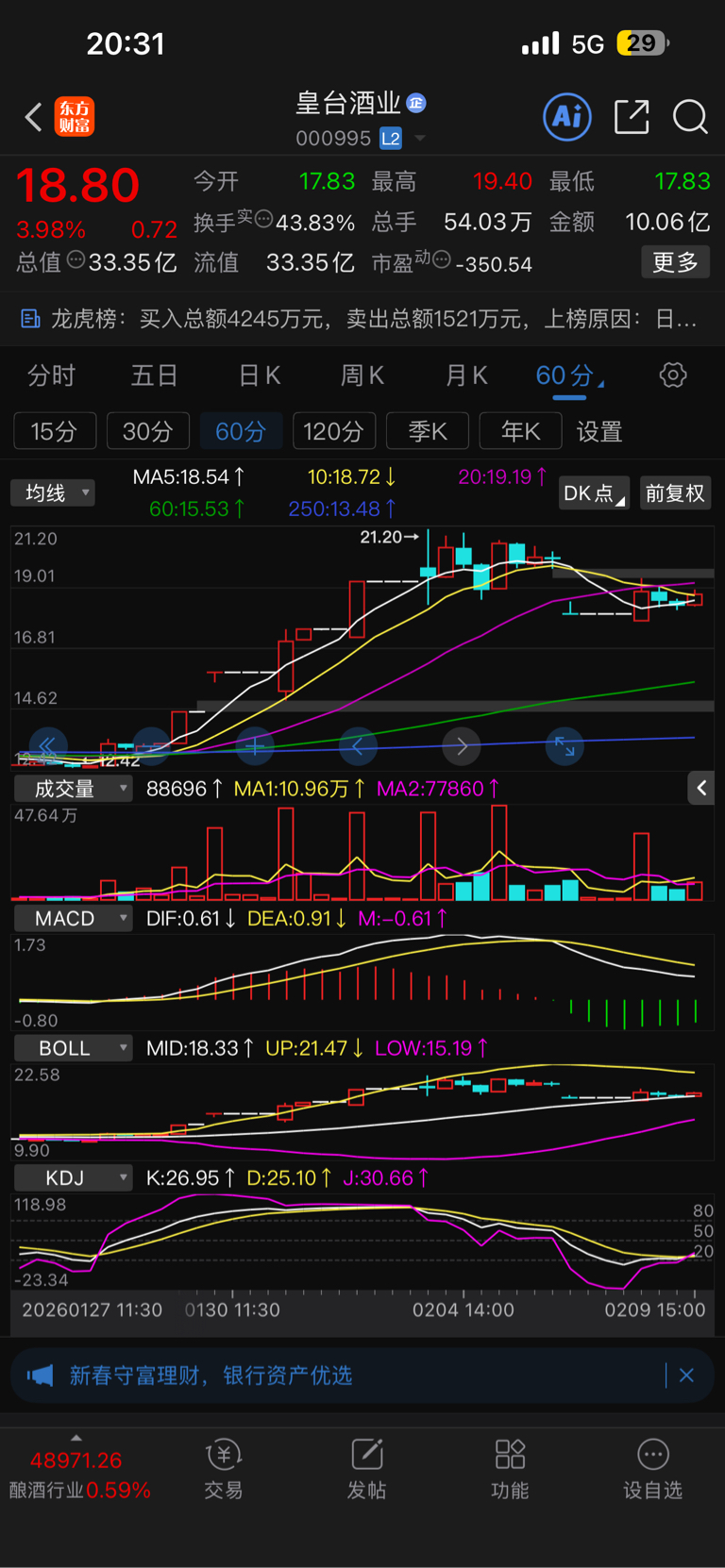Open the 成交量 indicator dropdown
725x1568 pixels.
73,789
